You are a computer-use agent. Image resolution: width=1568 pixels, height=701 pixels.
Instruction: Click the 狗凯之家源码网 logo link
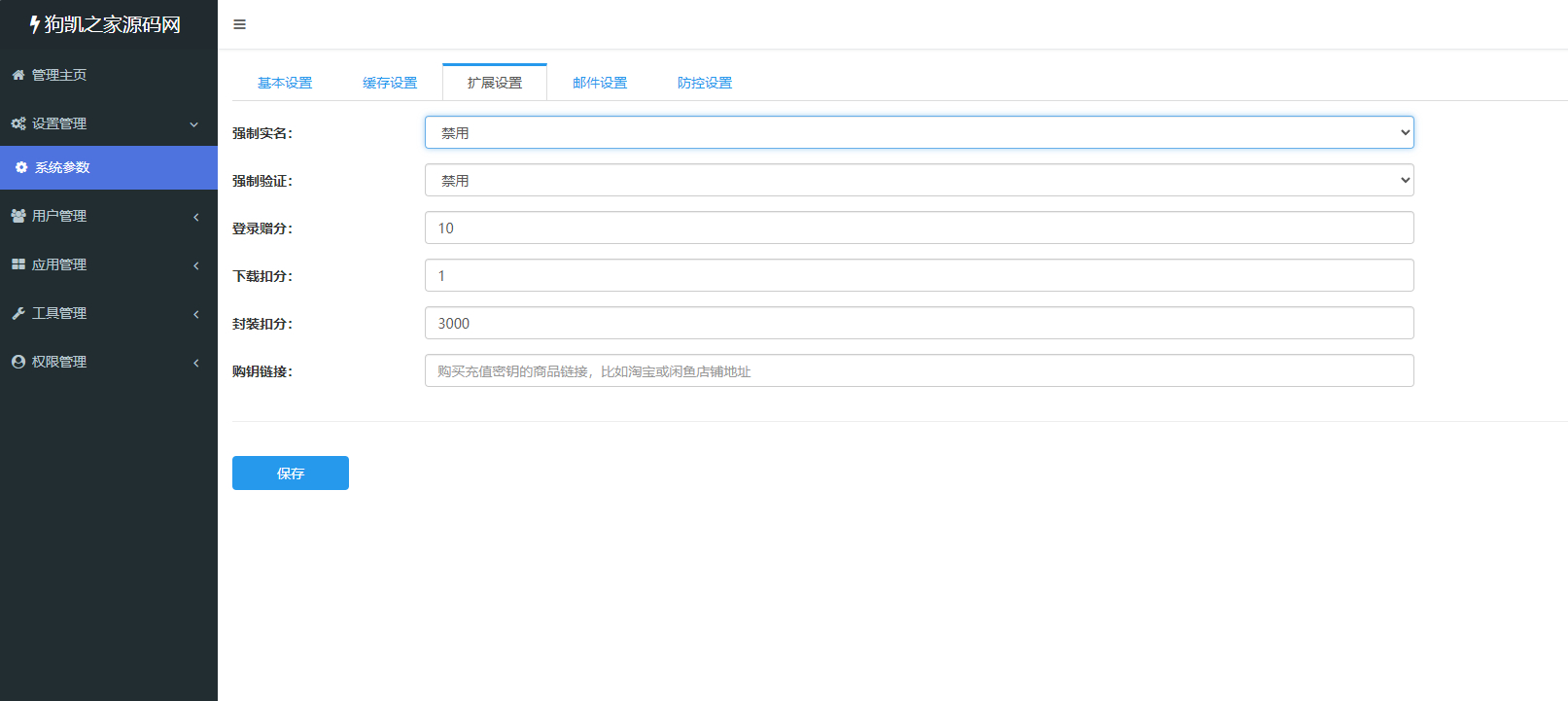point(105,24)
